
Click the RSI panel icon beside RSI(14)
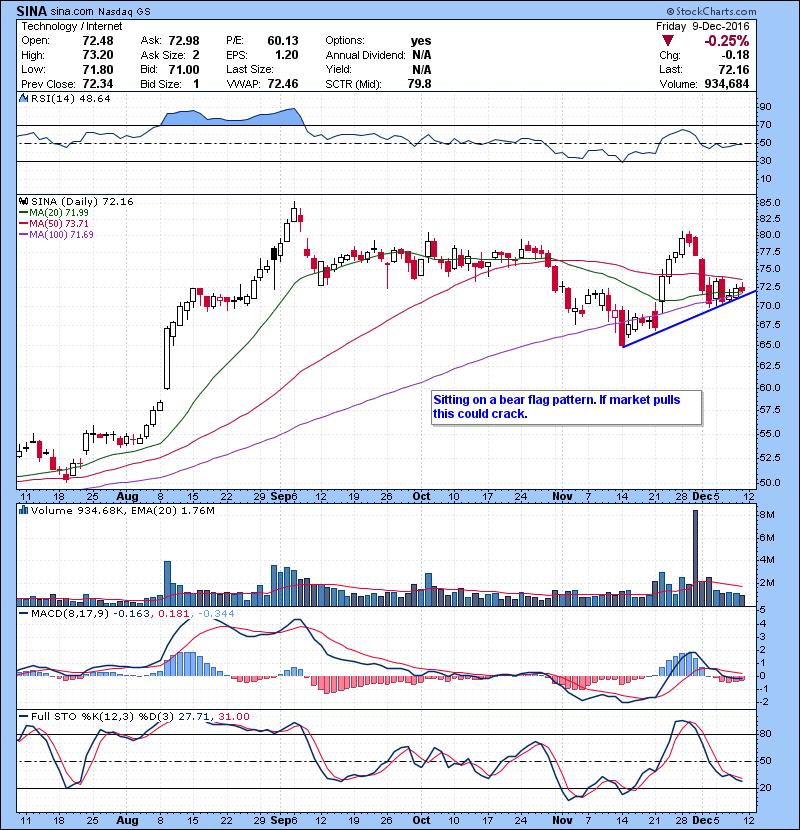pyautogui.click(x=23, y=98)
